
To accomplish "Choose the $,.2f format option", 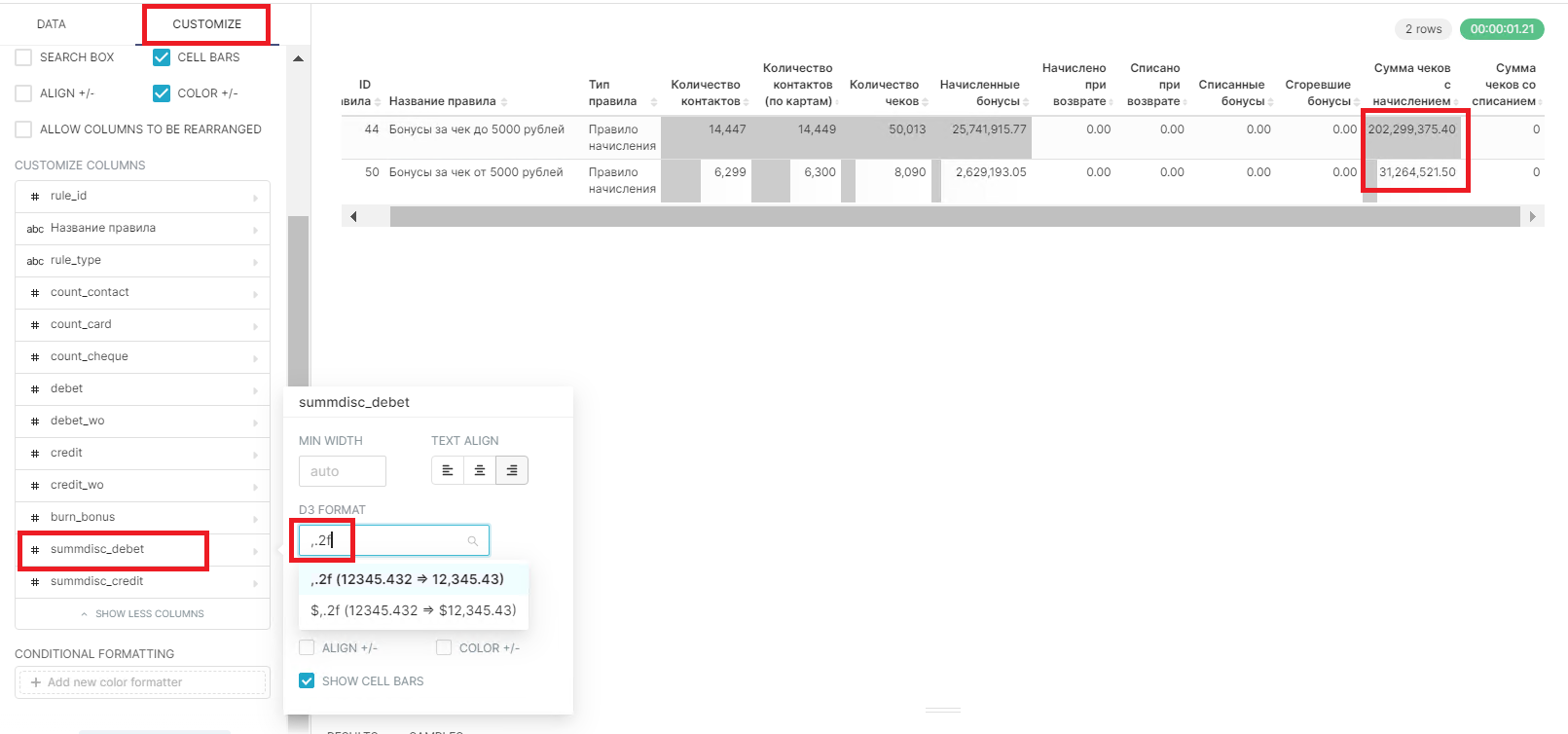I will (414, 611).
